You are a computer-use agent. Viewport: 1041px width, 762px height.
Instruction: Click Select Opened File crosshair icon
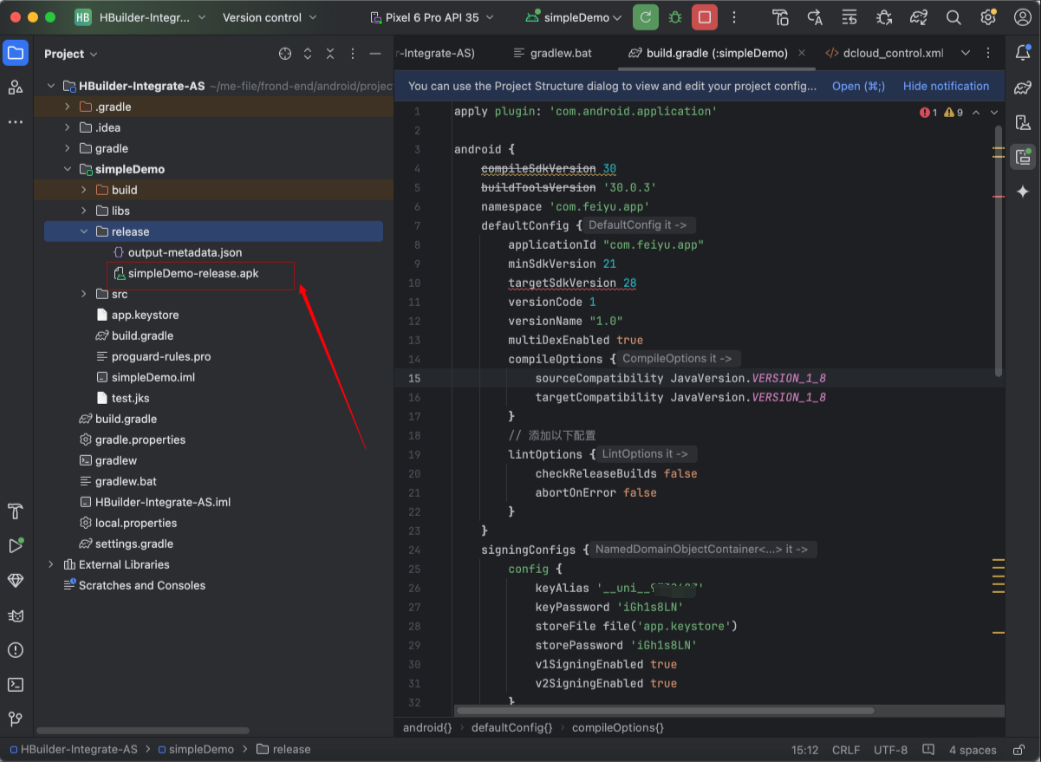(285, 54)
